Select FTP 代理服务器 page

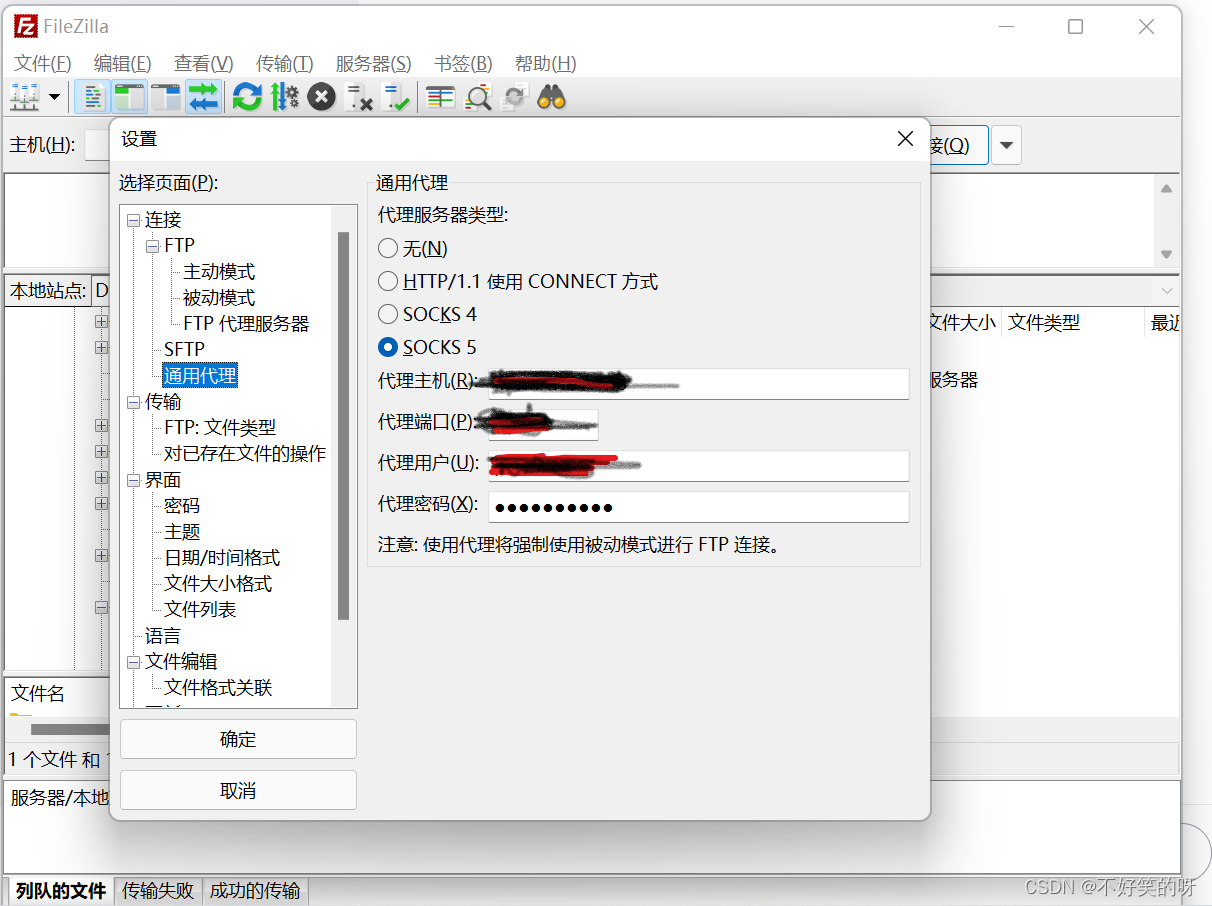(246, 324)
